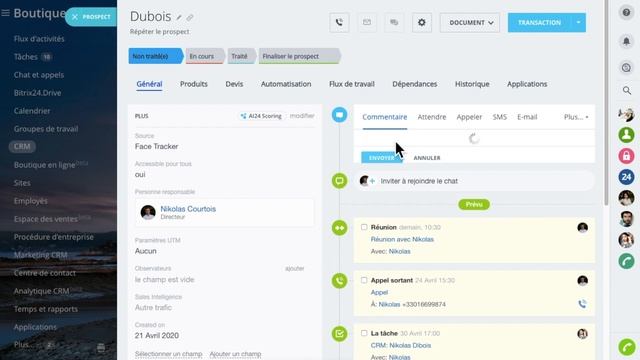Set stage to Non traité(e)
The image size is (640, 360).
point(155,56)
